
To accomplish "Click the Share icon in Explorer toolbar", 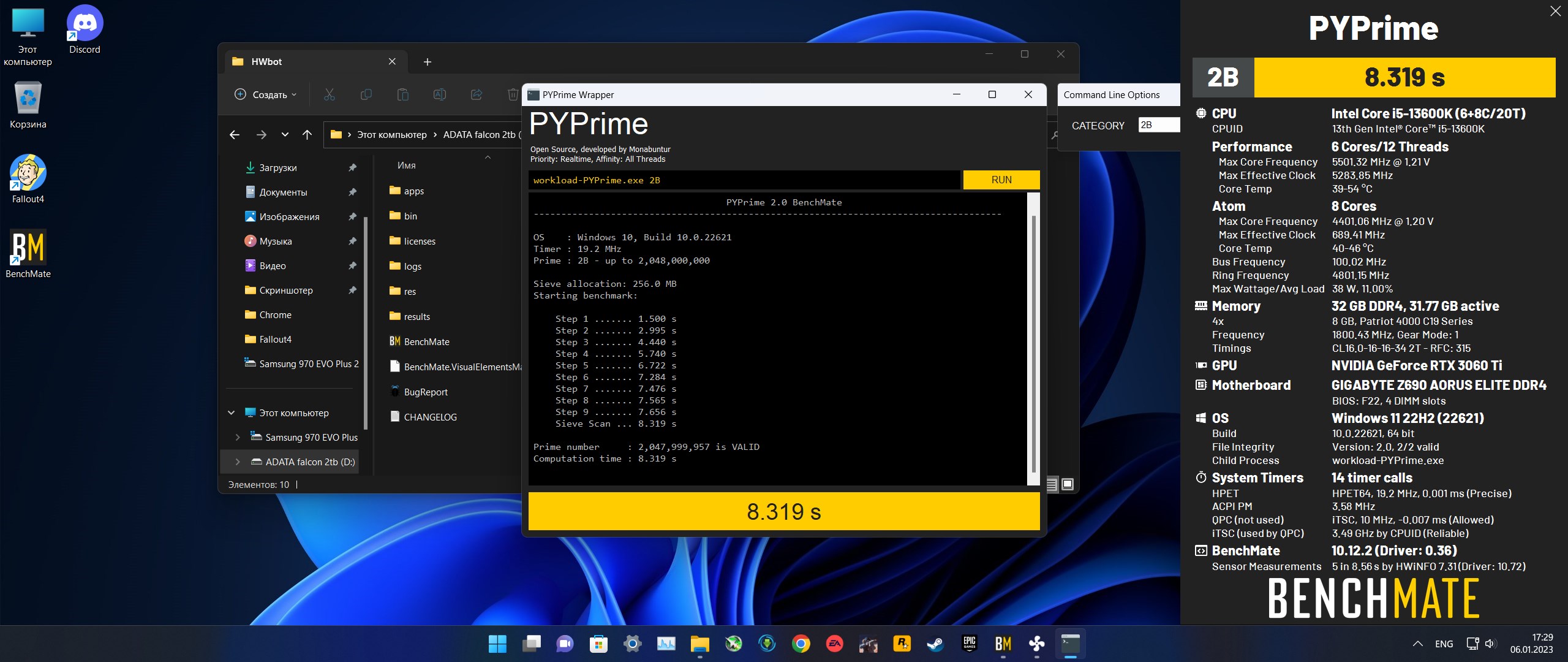I will (x=477, y=94).
